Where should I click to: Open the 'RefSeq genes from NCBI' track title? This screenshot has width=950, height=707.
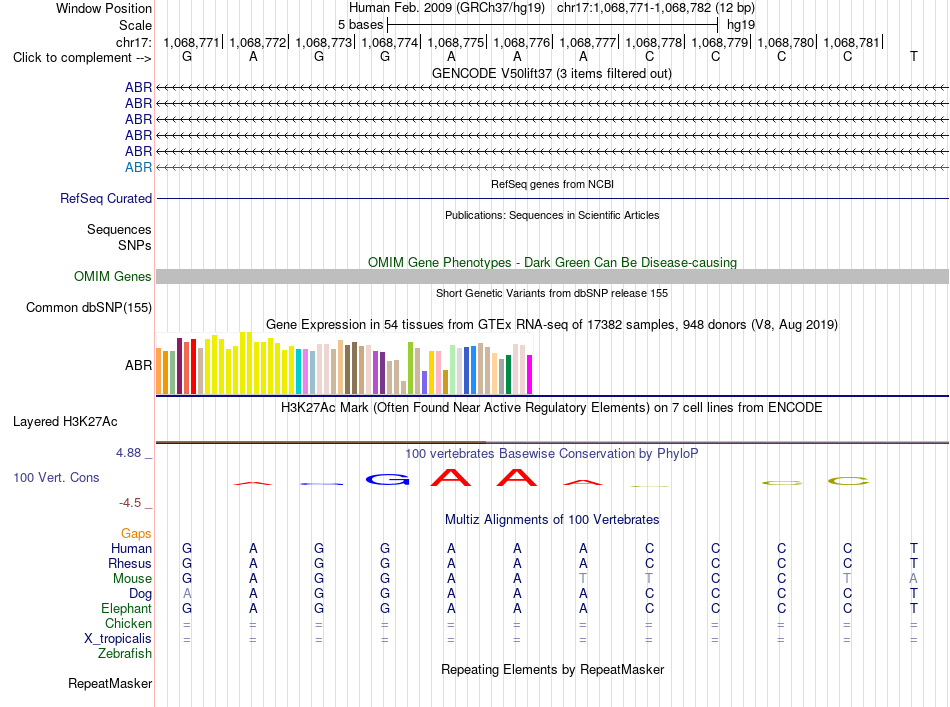pyautogui.click(x=552, y=184)
